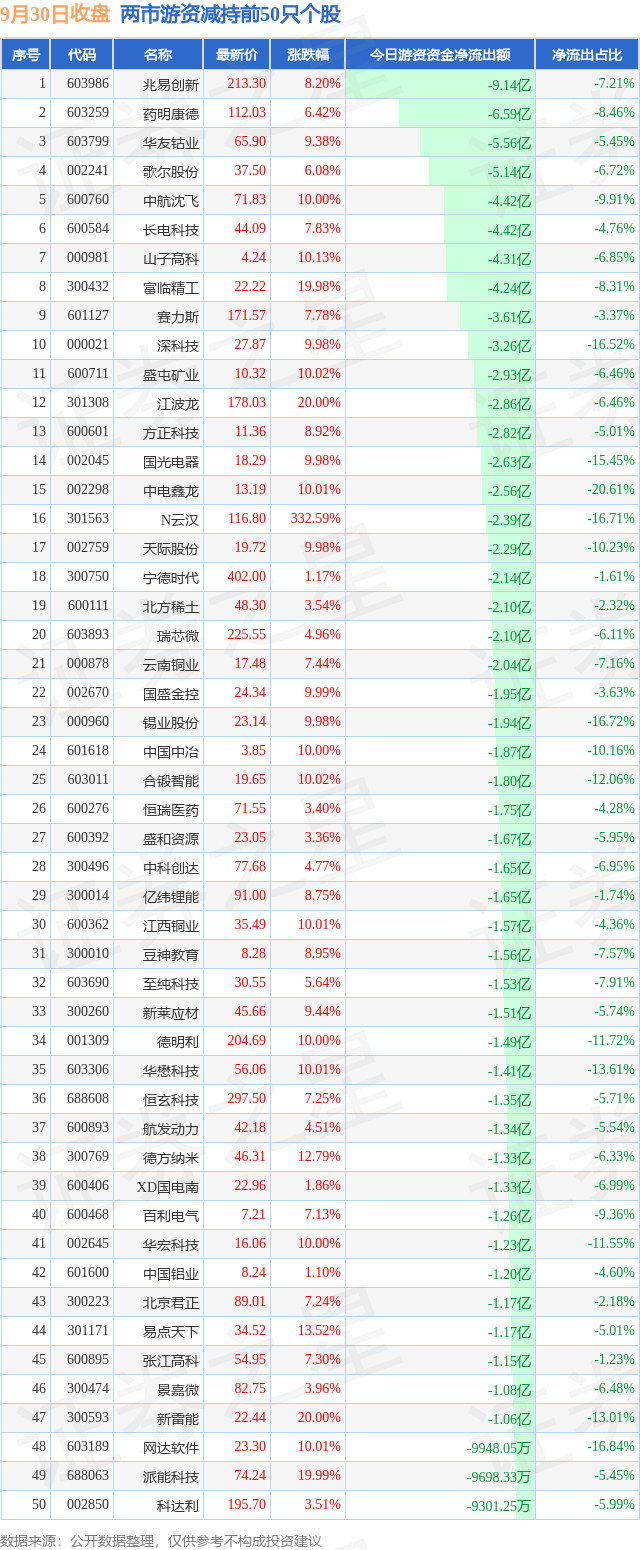Click the 序号 column header
This screenshot has height=1550, width=640.
click(x=26, y=55)
